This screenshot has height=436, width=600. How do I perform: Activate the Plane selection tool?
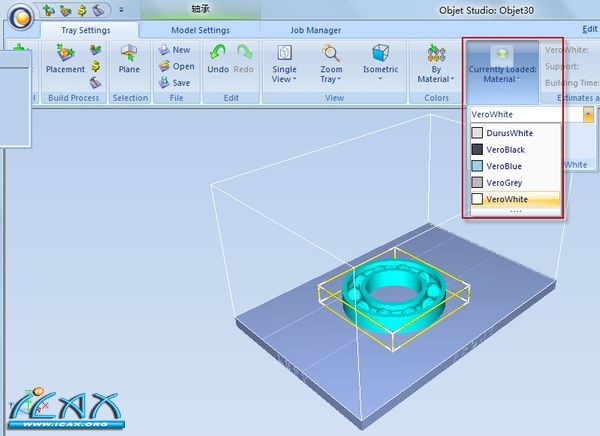pos(129,59)
